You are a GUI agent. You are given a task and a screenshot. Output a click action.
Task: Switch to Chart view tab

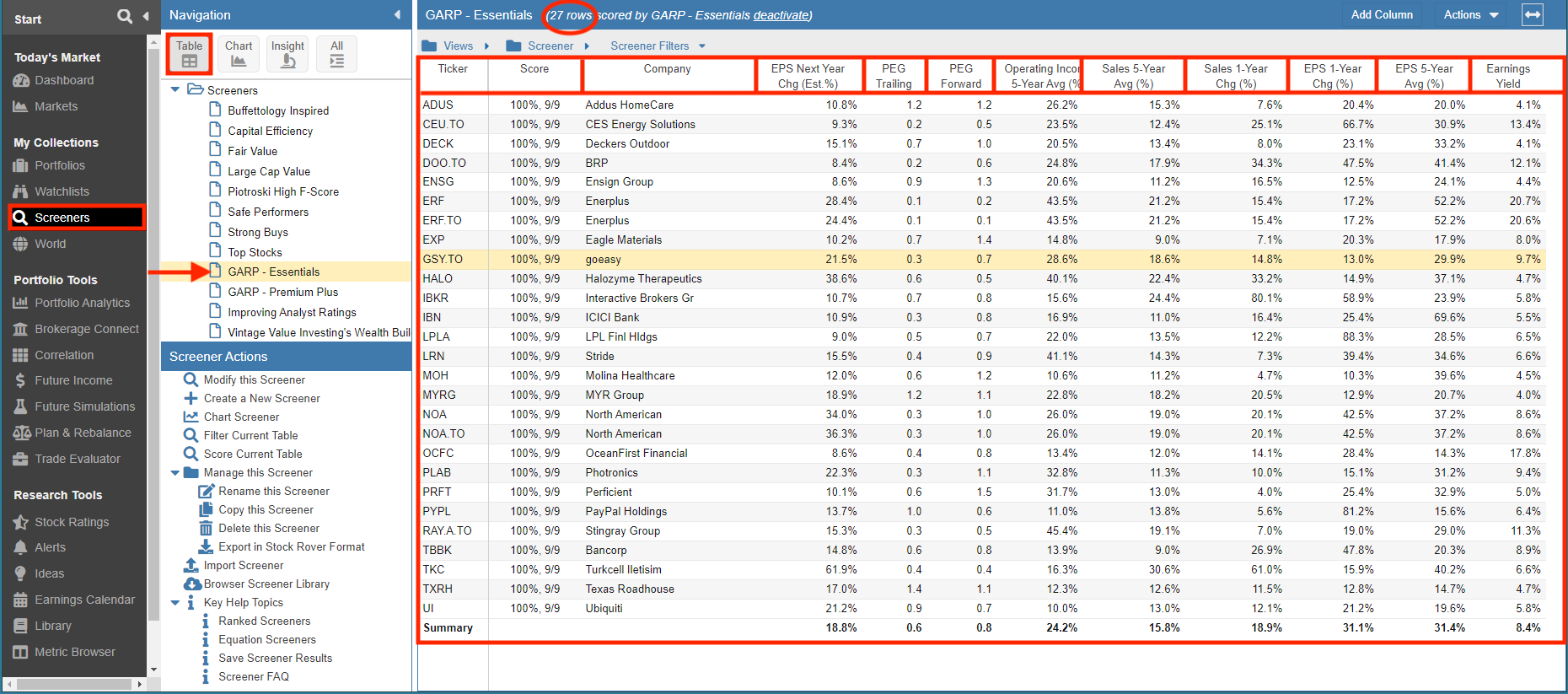[239, 54]
